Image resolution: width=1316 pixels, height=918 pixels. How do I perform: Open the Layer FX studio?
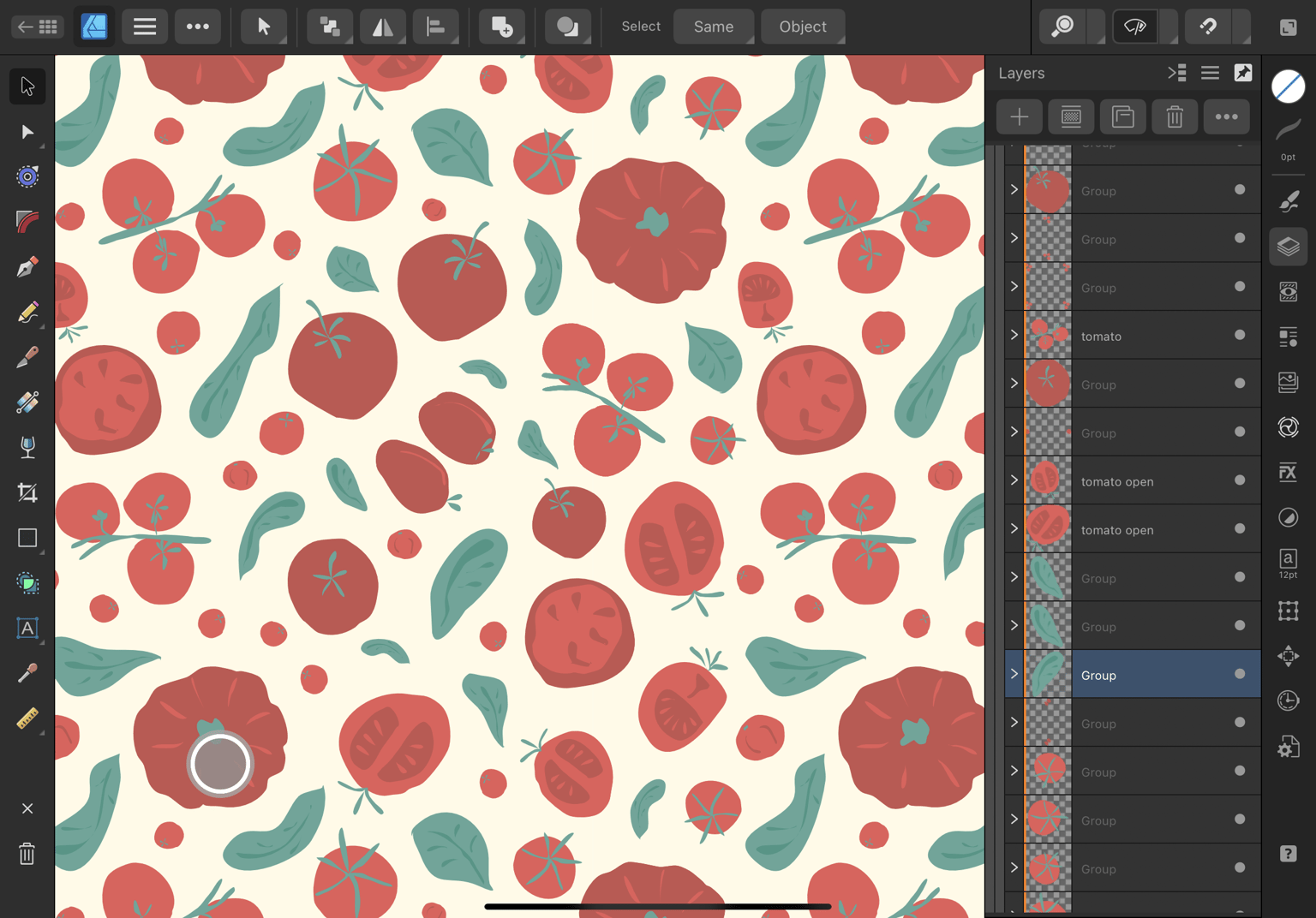[x=1289, y=472]
